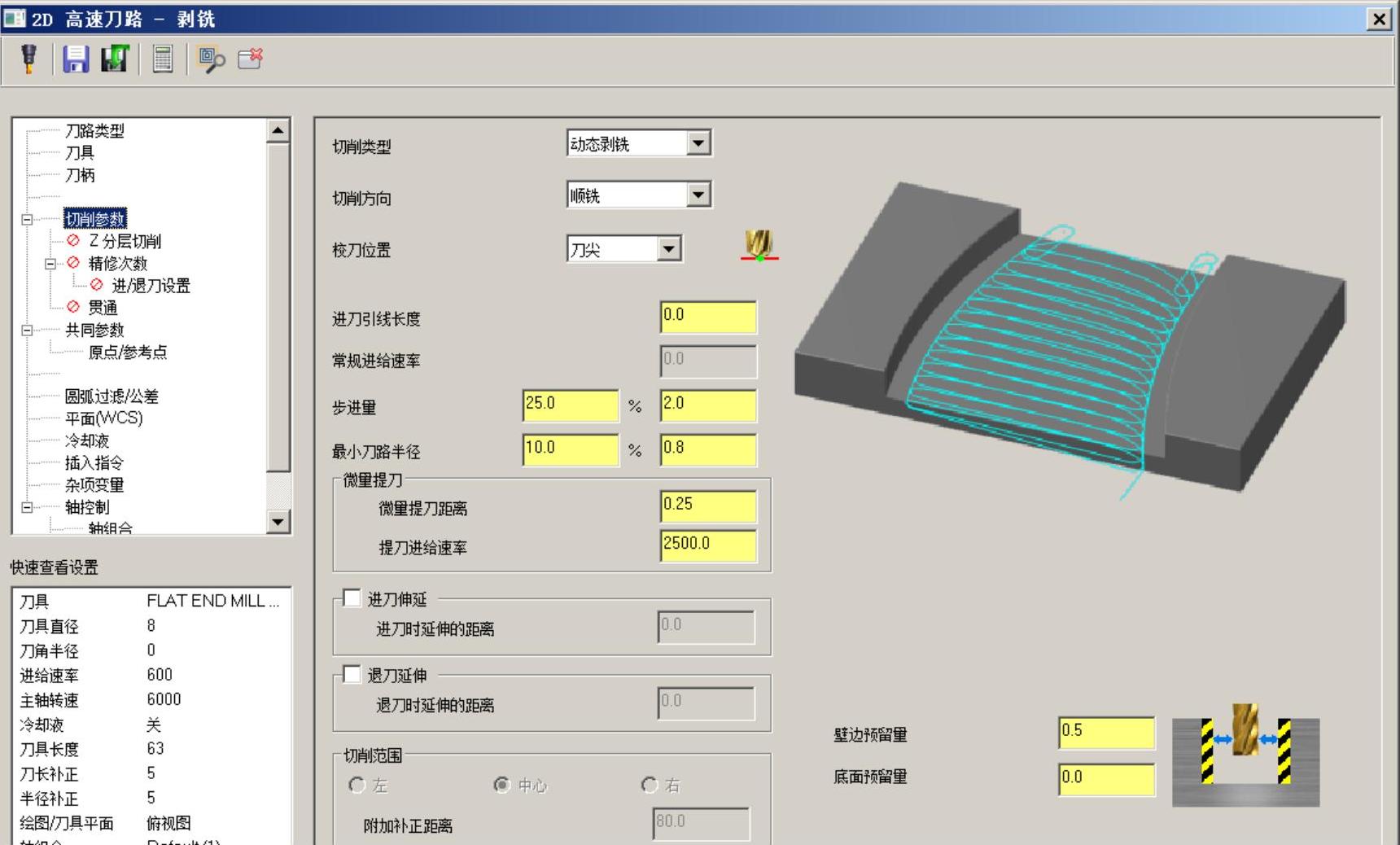Click the stock-to-leave diagram image
This screenshot has height=845, width=1400.
coord(1245,755)
